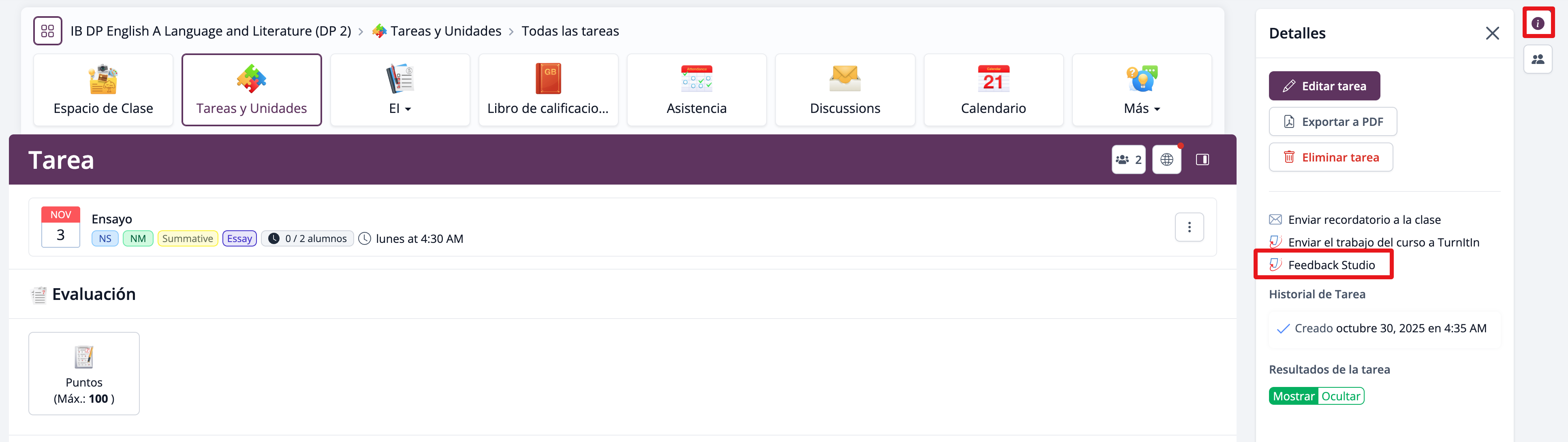The image size is (1568, 442).
Task: Open the Discussions tab
Action: (x=844, y=90)
